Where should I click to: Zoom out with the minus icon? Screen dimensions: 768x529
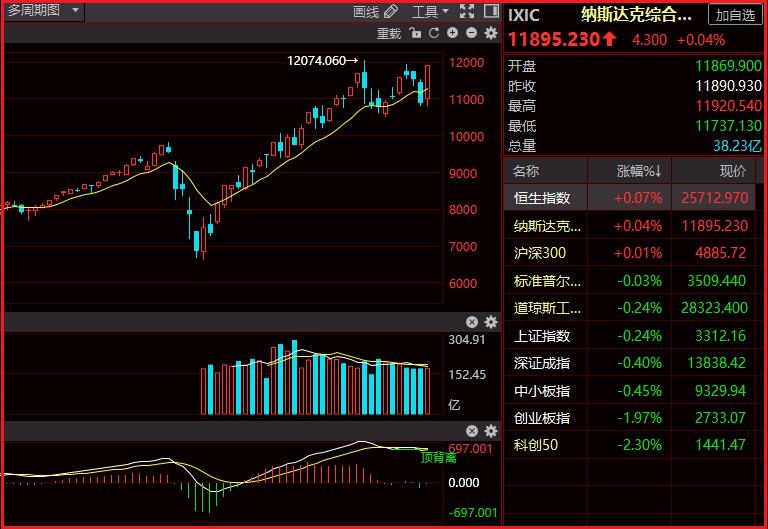click(x=471, y=33)
